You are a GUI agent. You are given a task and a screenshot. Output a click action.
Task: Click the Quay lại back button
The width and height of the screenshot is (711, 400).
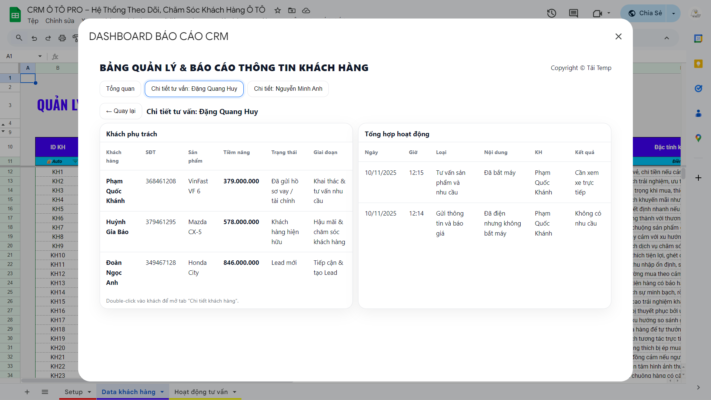(x=120, y=112)
